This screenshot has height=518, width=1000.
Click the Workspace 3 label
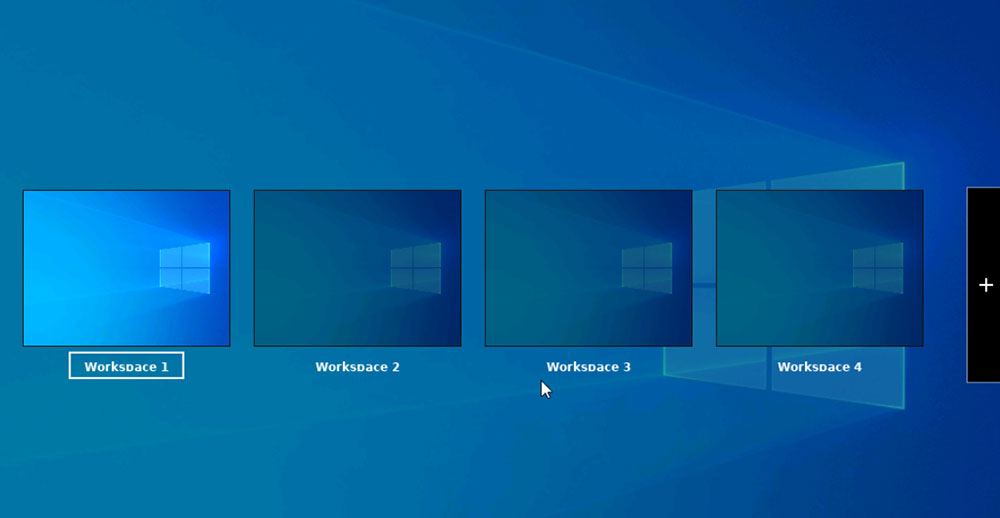pyautogui.click(x=588, y=367)
